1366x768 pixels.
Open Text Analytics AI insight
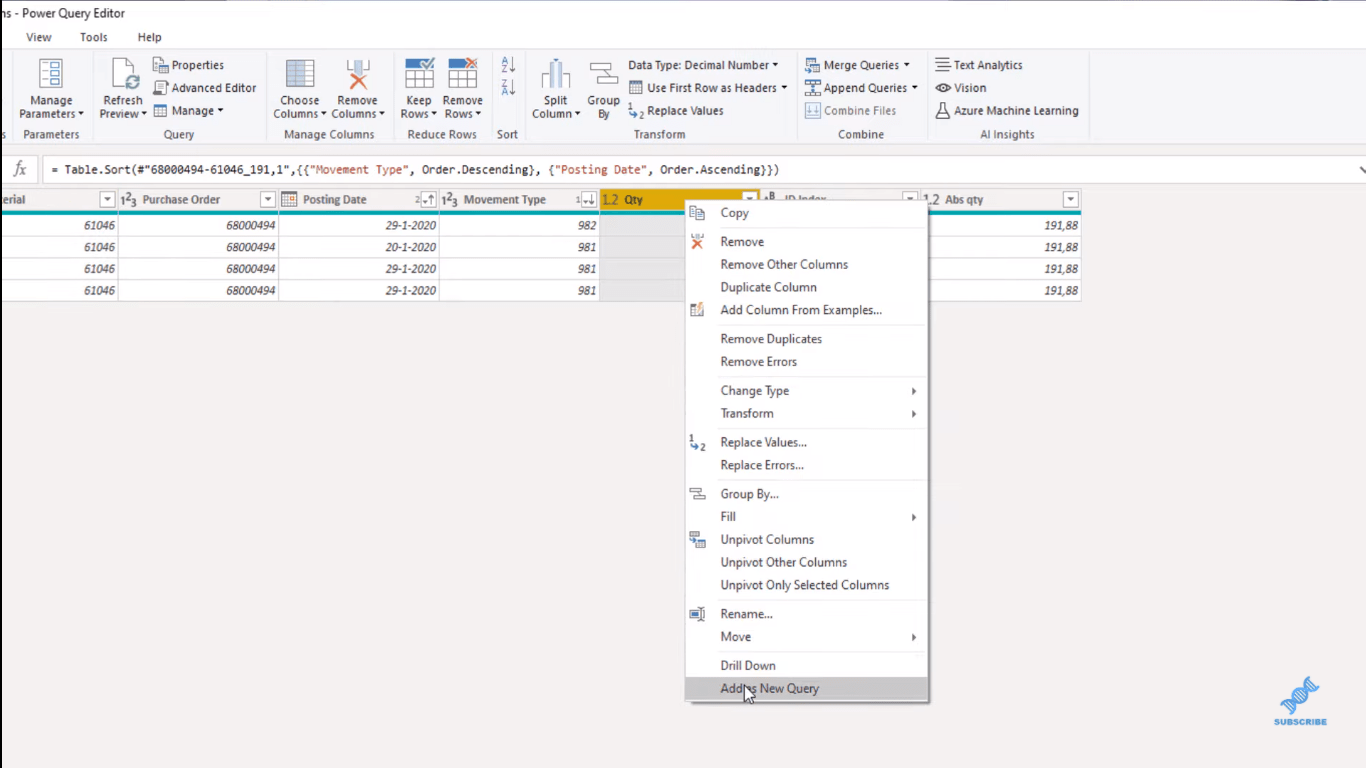point(979,65)
